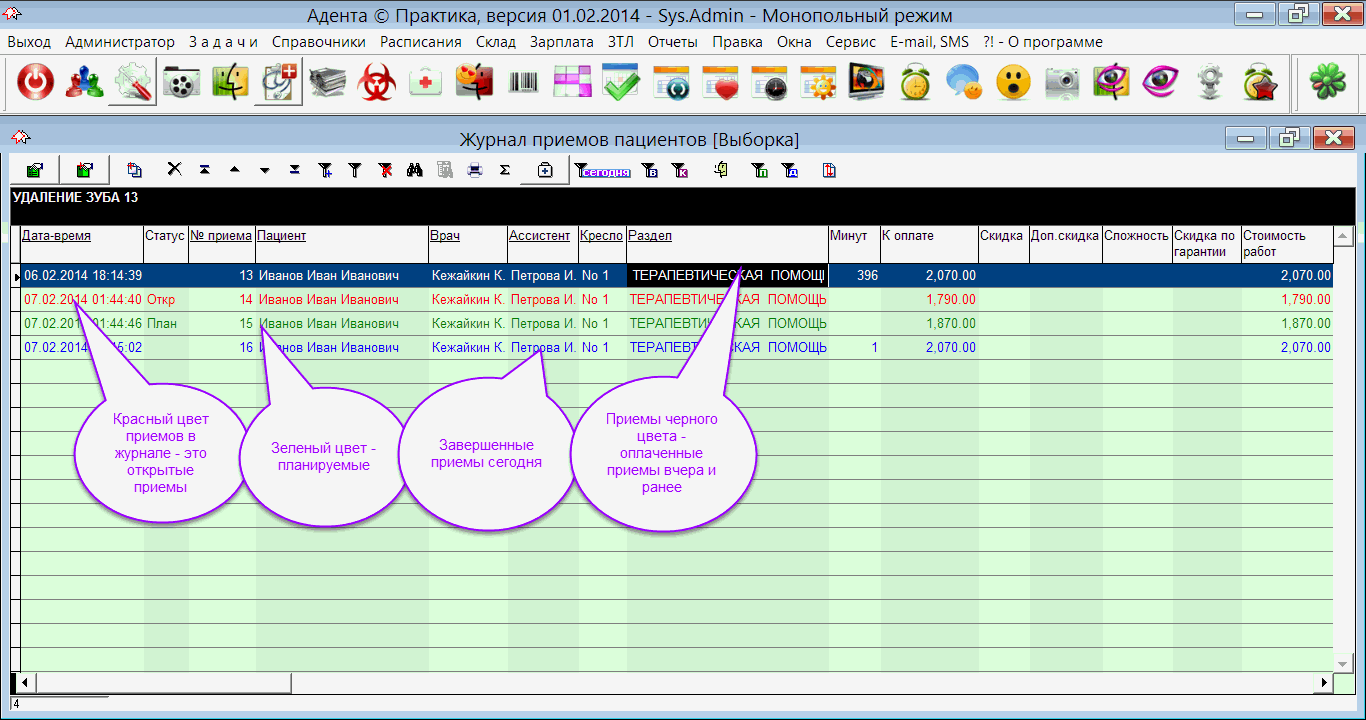
Task: Open the biohazard toolbar icon
Action: click(377, 83)
